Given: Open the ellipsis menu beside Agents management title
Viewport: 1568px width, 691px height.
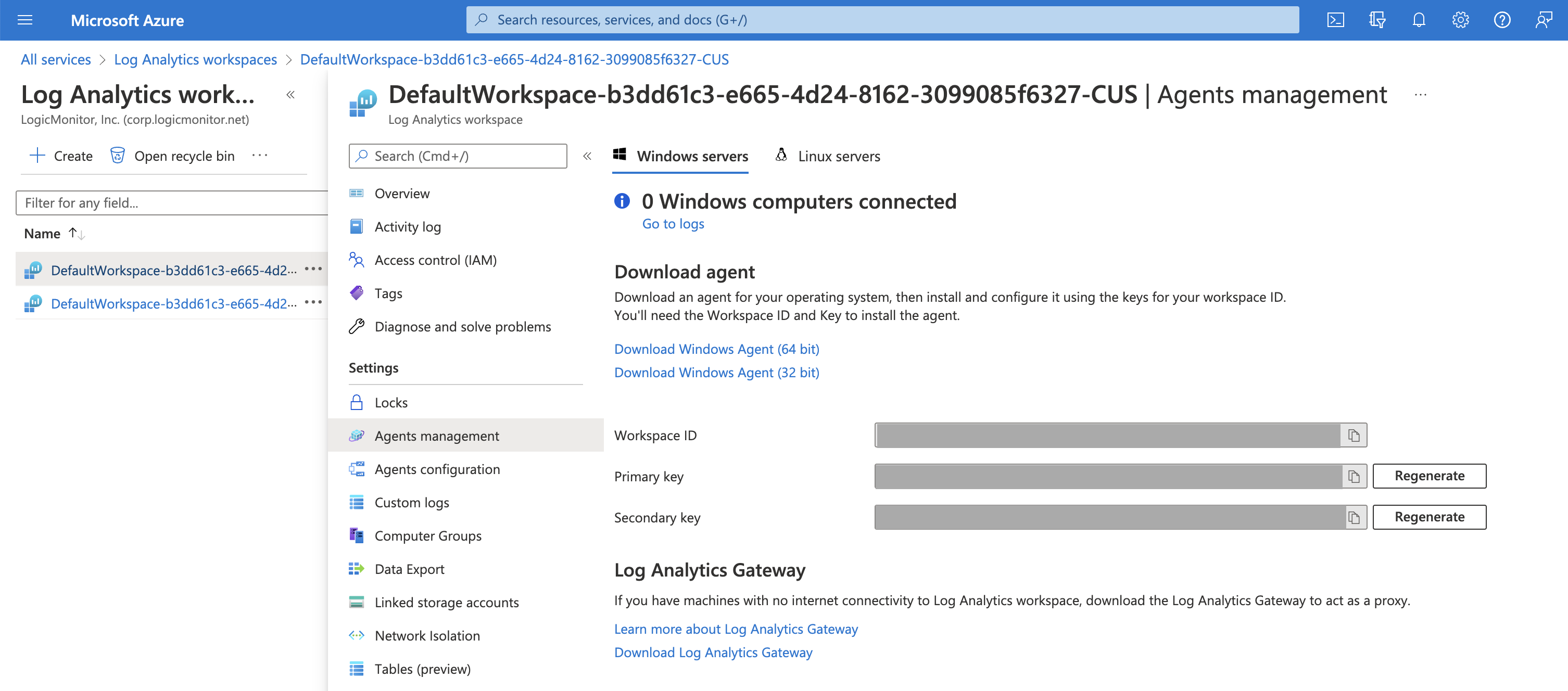Looking at the screenshot, I should click(x=1421, y=94).
